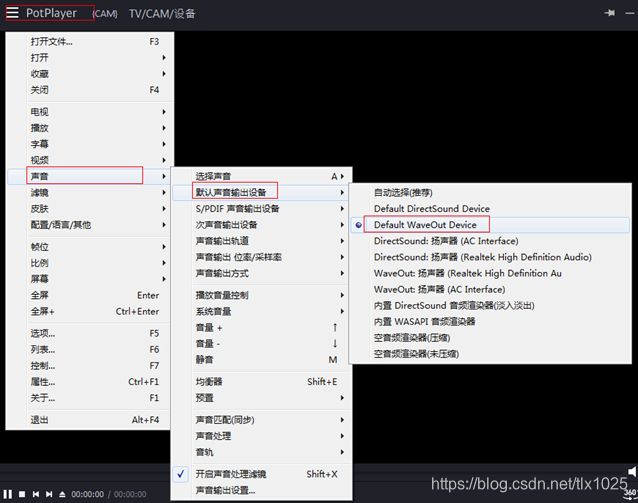
Task: Open 选择声音 submenu
Action: (260, 176)
